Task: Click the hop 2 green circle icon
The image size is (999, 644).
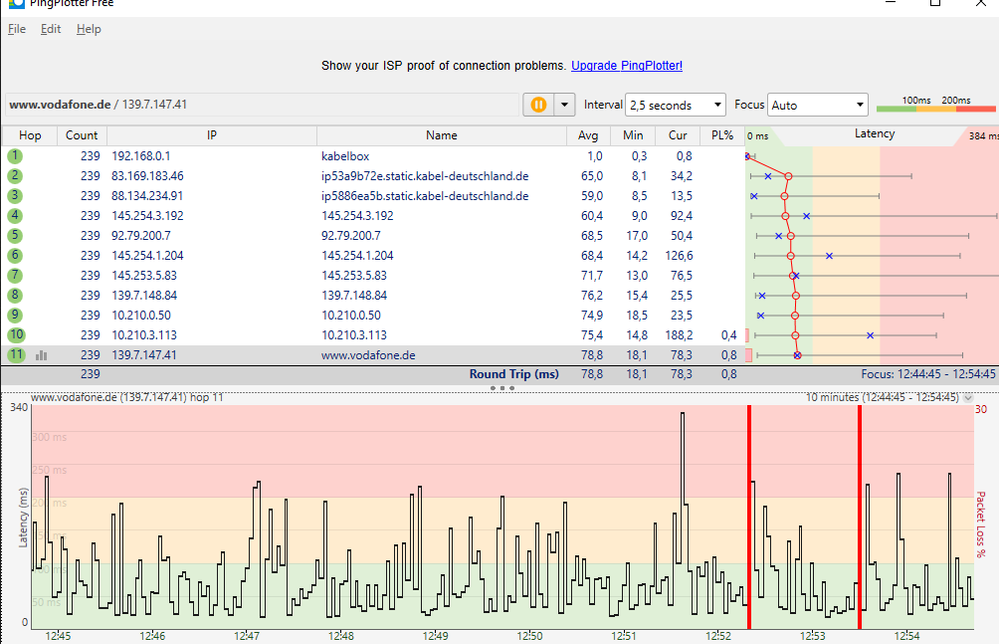Action: point(15,176)
